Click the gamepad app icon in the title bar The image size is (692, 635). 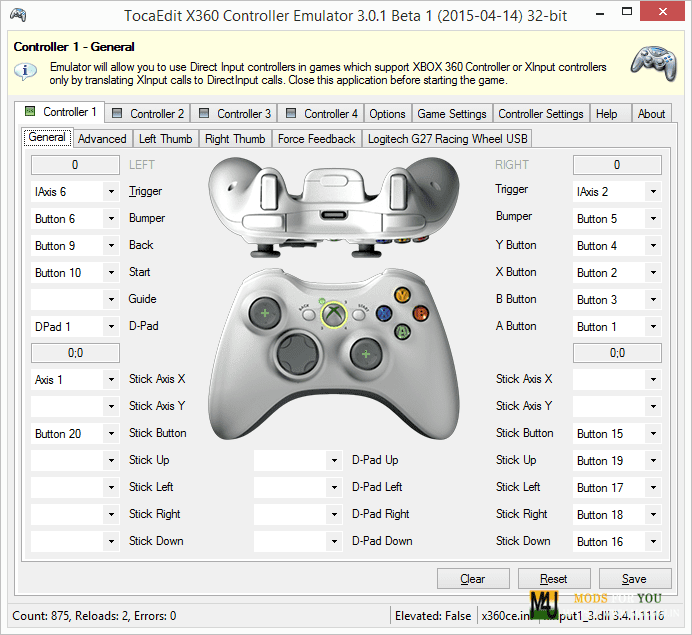[x=18, y=15]
